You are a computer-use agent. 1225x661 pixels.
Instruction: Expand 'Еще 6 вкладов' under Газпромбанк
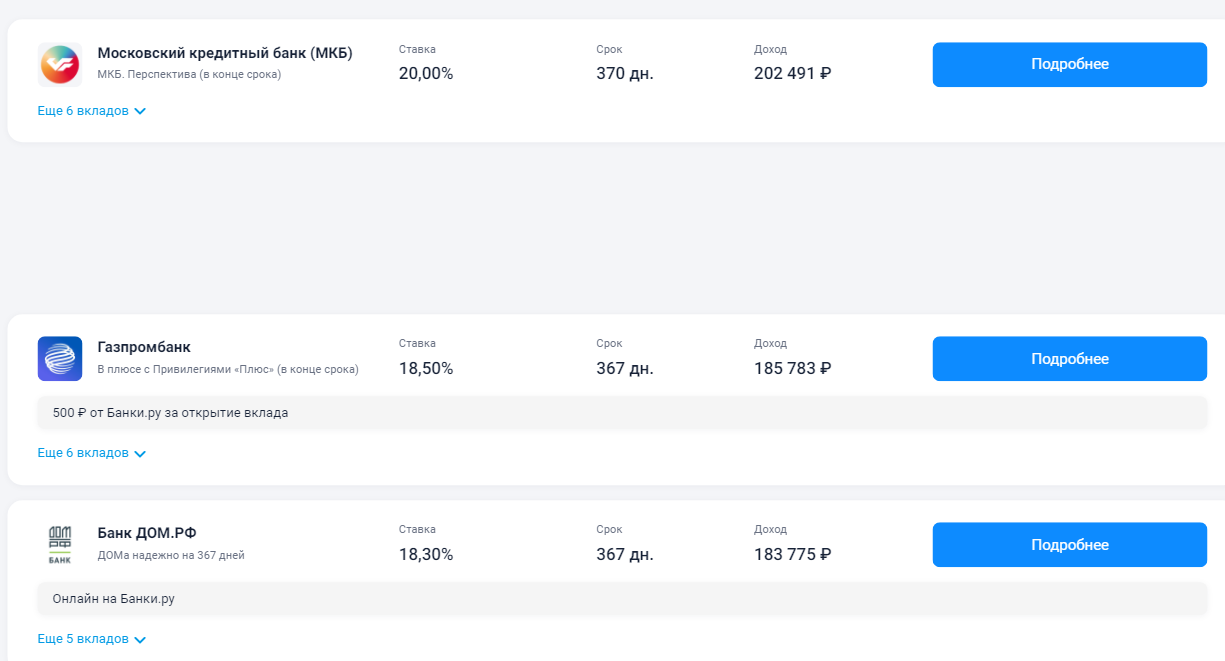click(92, 453)
